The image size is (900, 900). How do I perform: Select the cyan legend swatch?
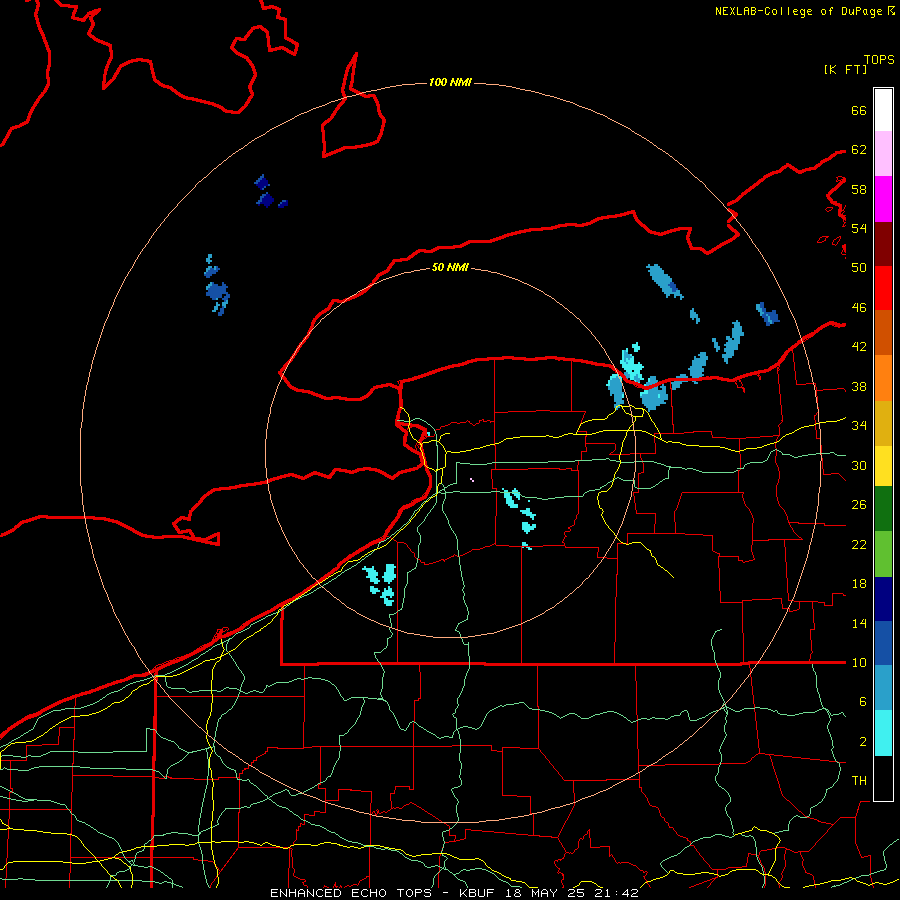pyautogui.click(x=883, y=733)
